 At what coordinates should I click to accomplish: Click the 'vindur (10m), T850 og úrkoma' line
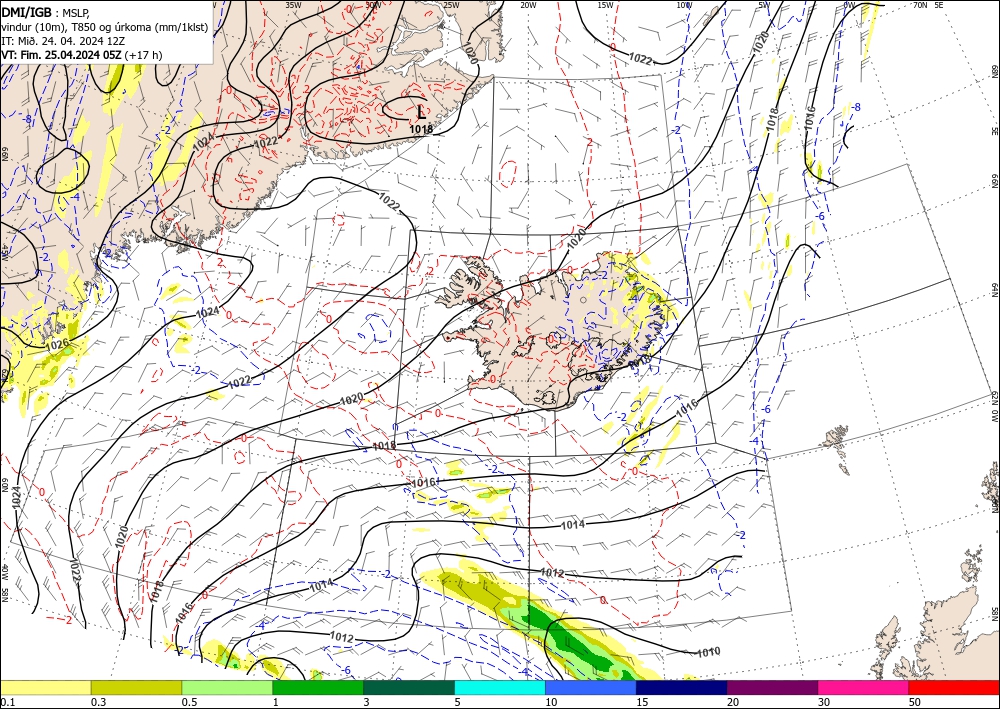click(105, 27)
